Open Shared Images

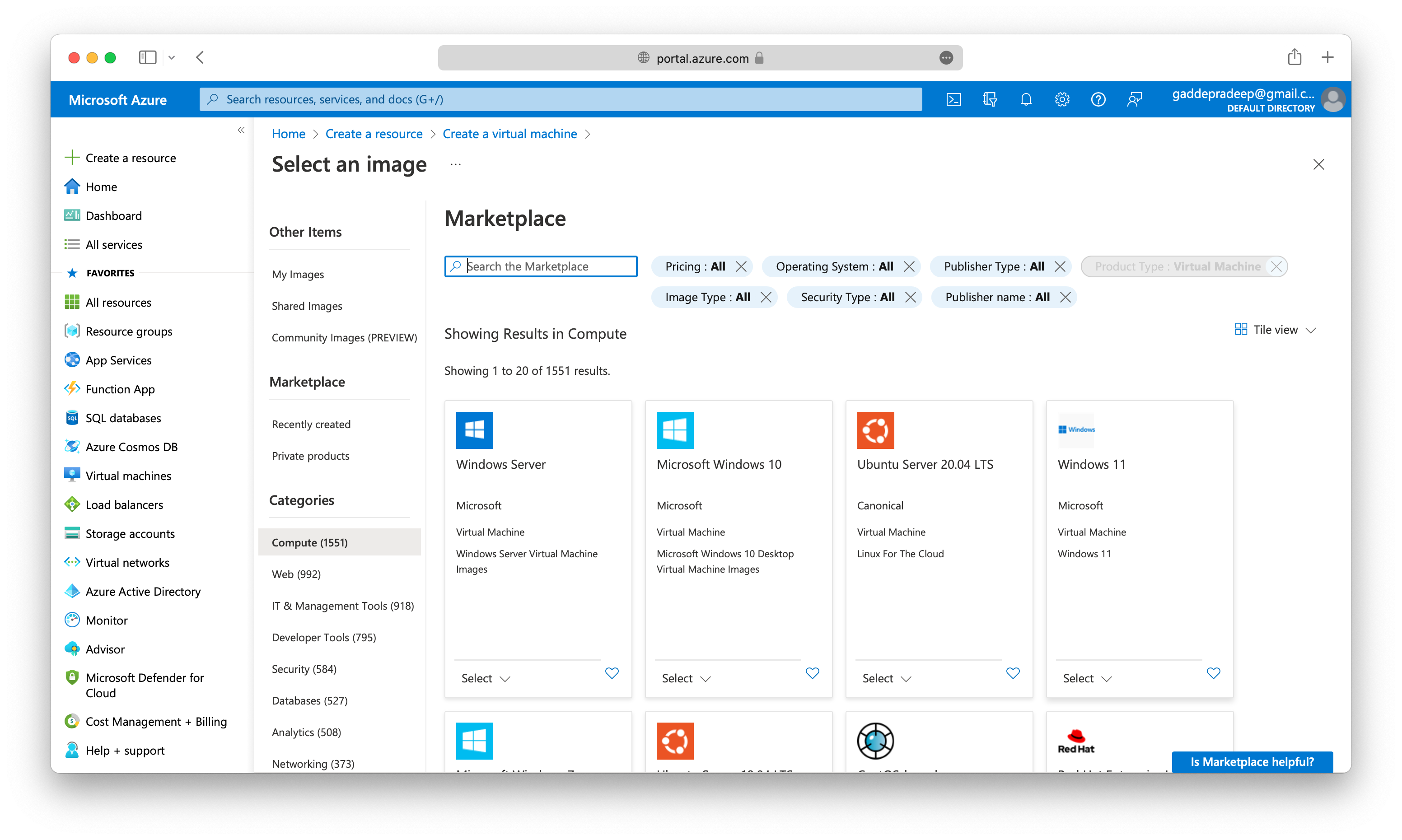[x=307, y=306]
